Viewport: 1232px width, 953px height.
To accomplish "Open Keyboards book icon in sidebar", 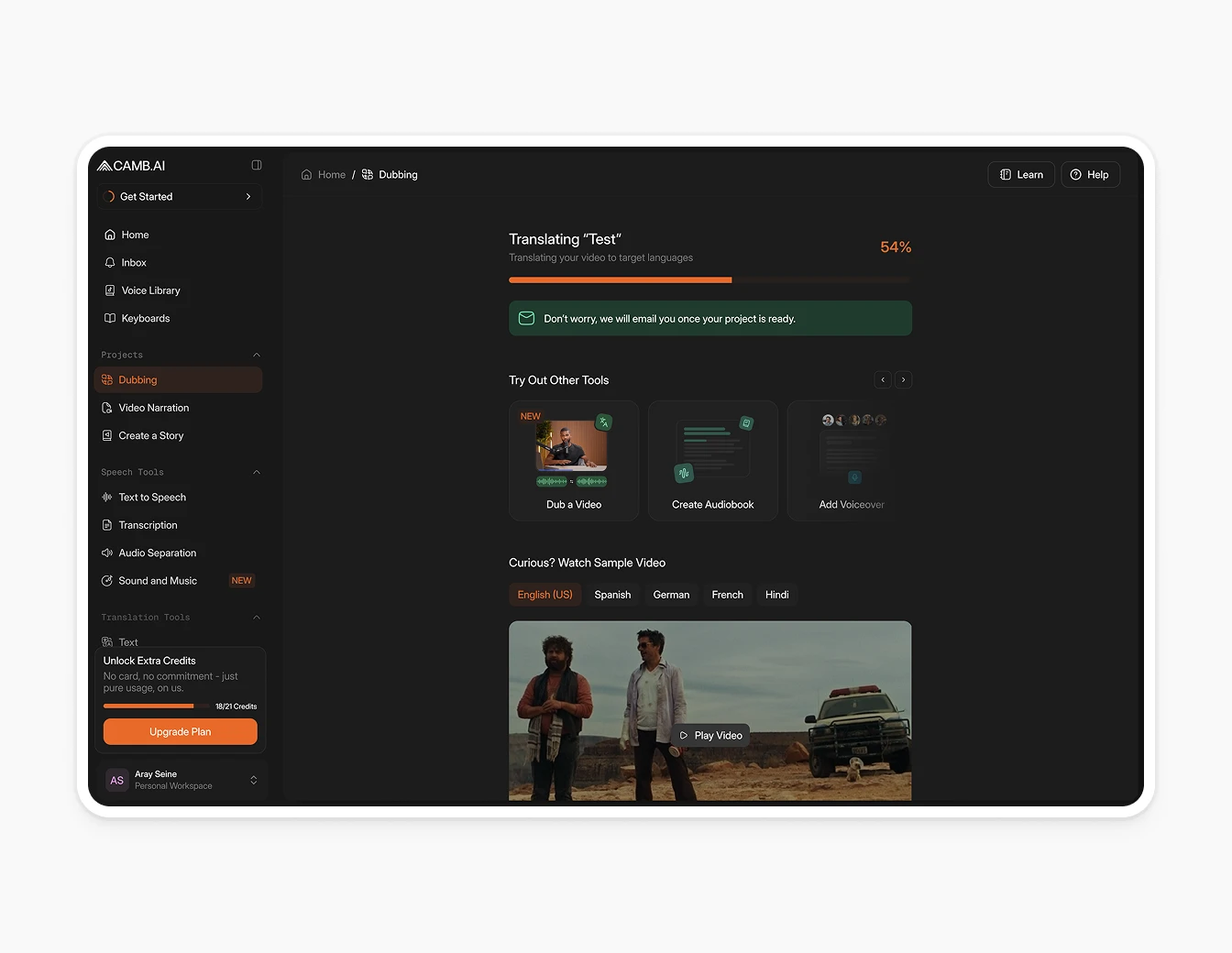I will point(110,319).
